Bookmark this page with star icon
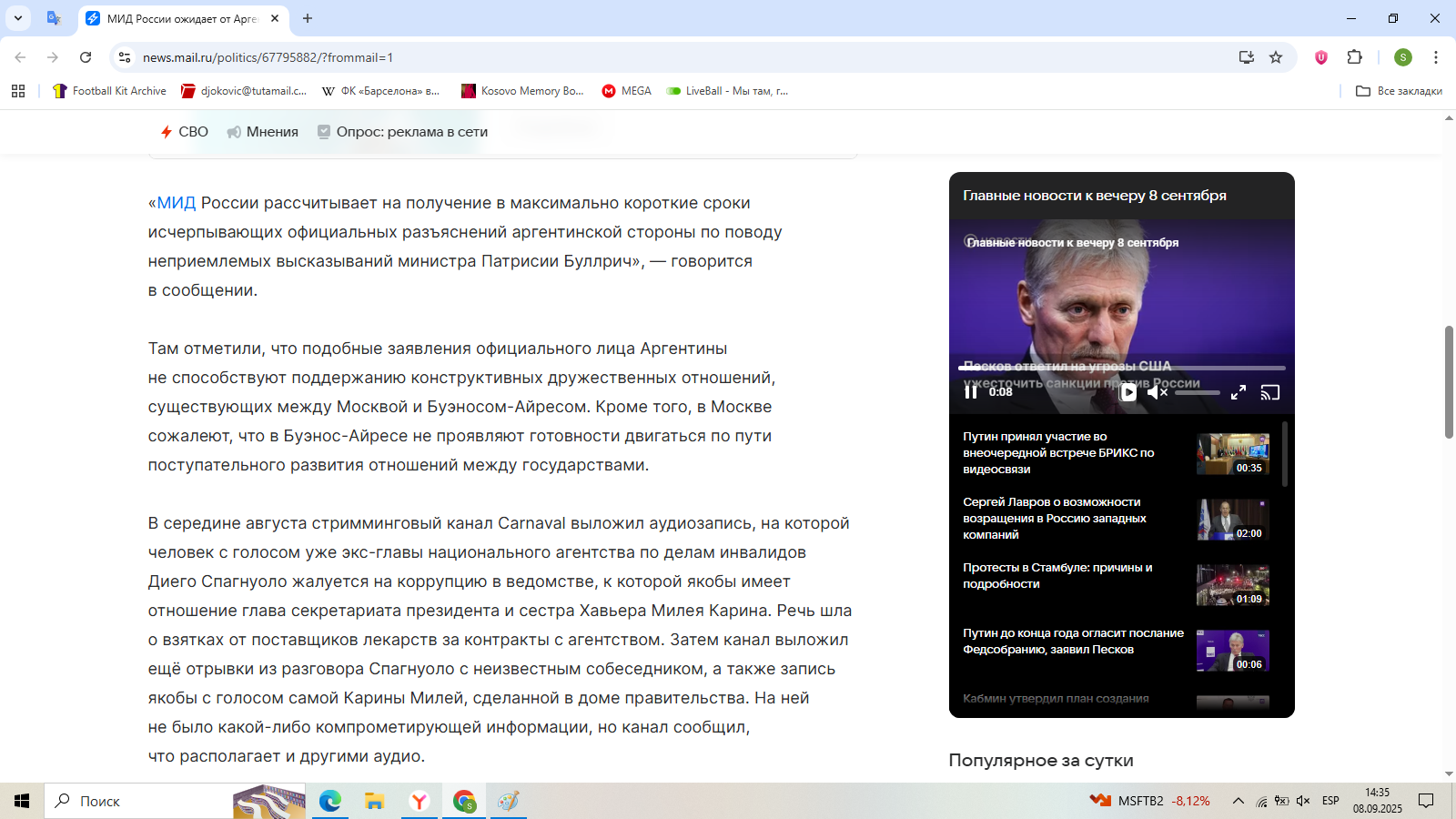 (1276, 57)
